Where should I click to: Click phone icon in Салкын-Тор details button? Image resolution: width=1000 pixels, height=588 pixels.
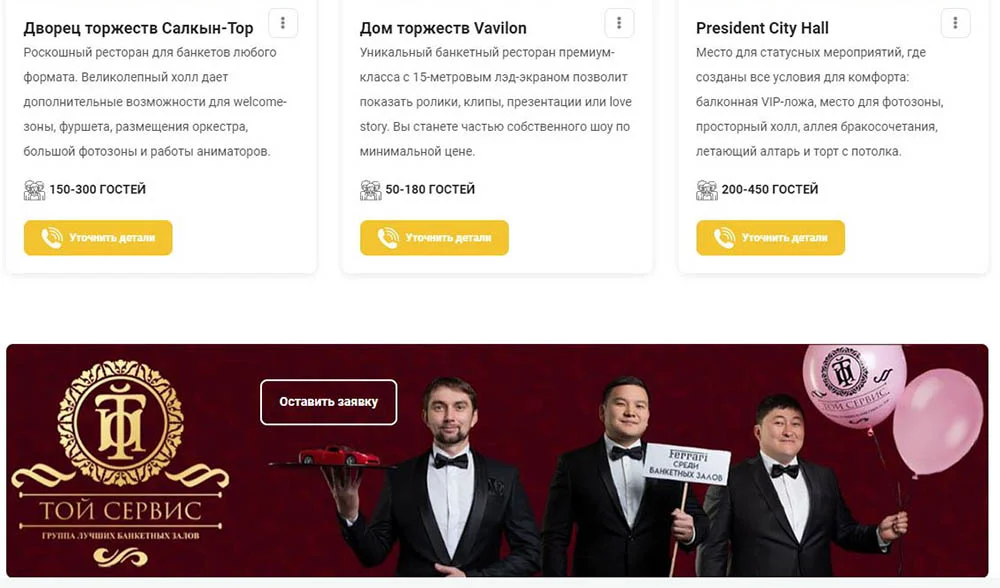pyautogui.click(x=52, y=238)
